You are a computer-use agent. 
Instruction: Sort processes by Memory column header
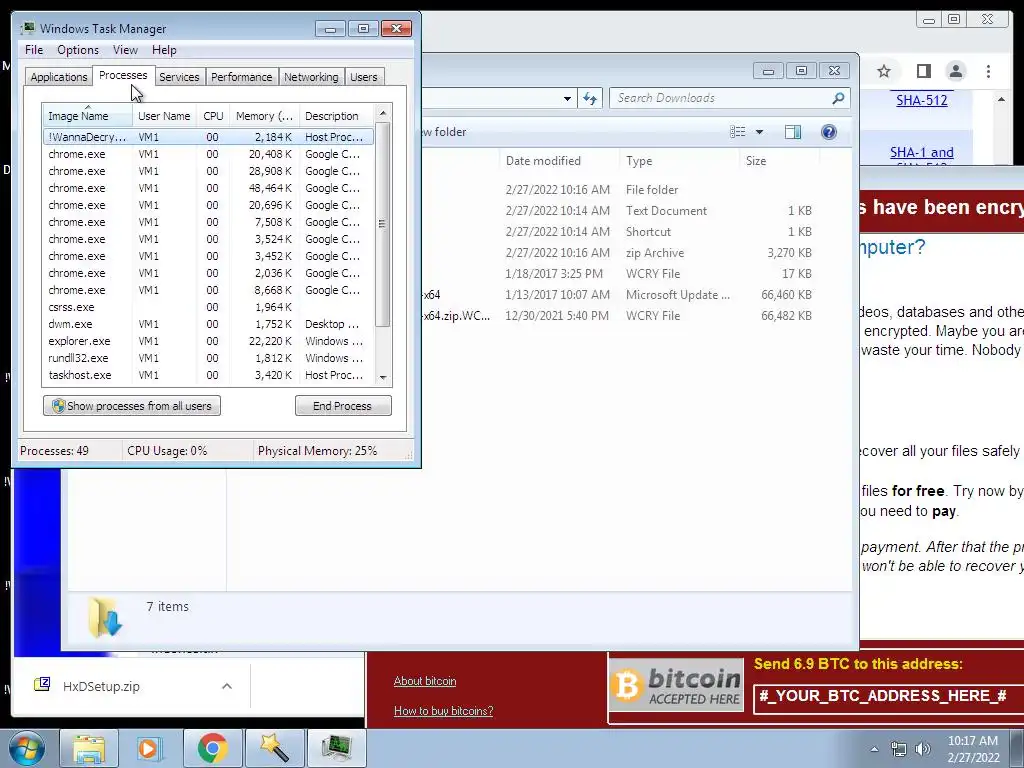pyautogui.click(x=264, y=116)
